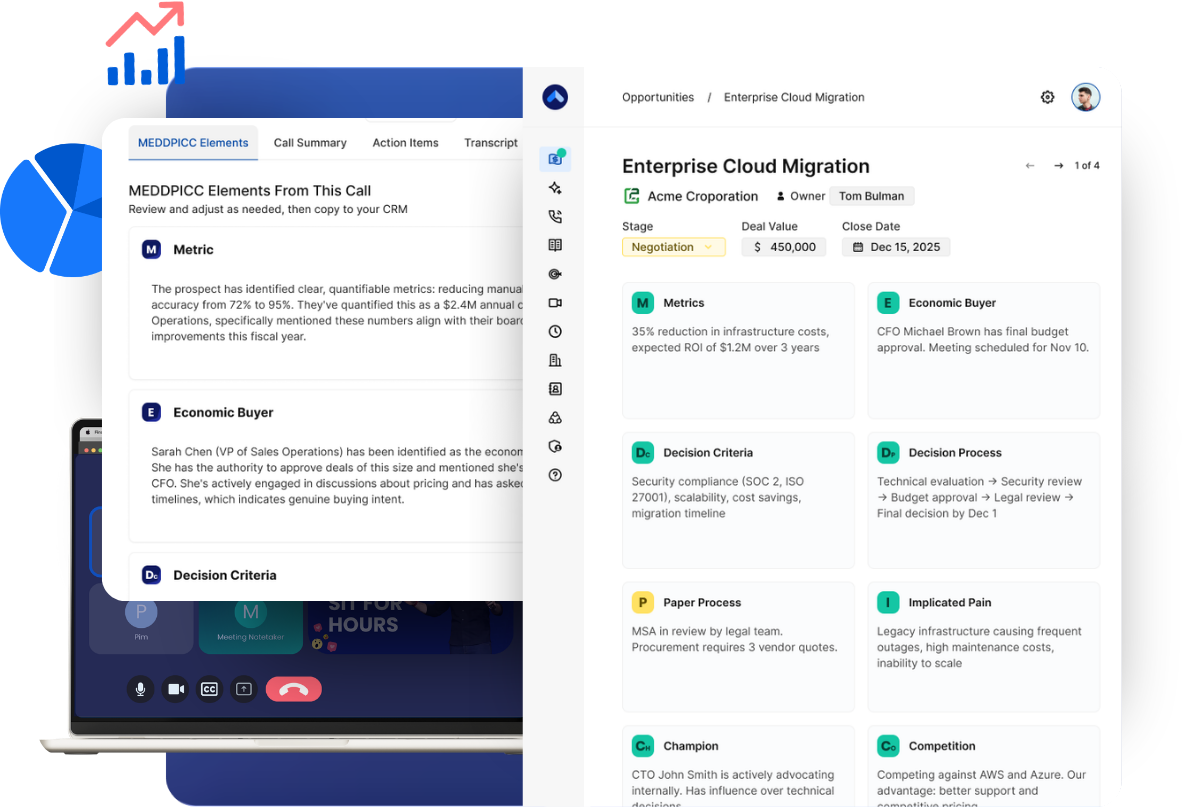Image resolution: width=1190 pixels, height=808 pixels.
Task: Open the Settings gear icon
Action: pyautogui.click(x=1047, y=97)
